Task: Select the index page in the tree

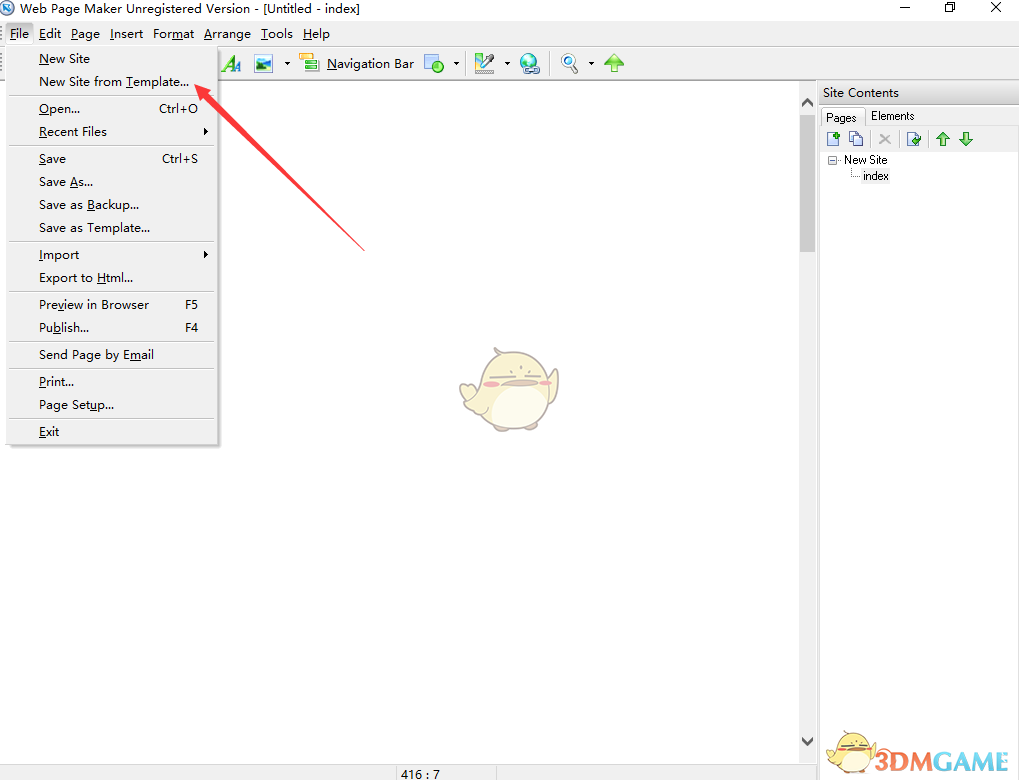Action: coord(875,175)
